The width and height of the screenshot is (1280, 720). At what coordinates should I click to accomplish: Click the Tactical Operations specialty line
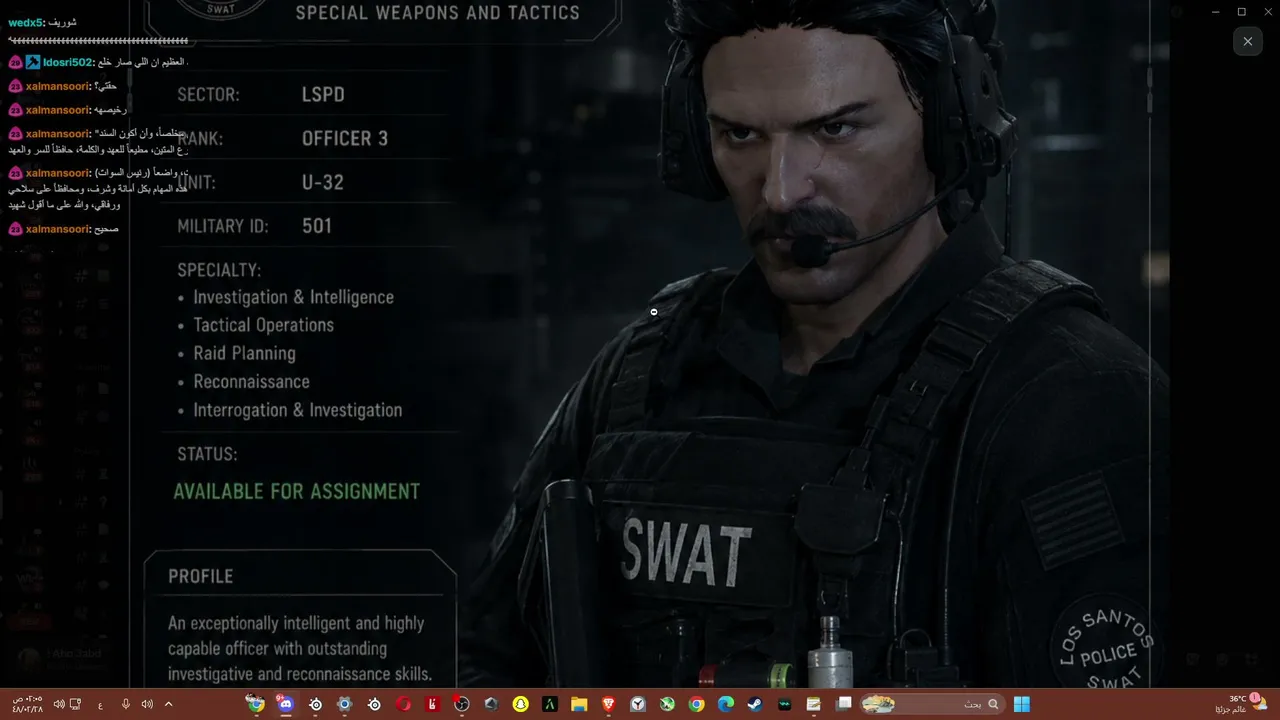pos(263,325)
